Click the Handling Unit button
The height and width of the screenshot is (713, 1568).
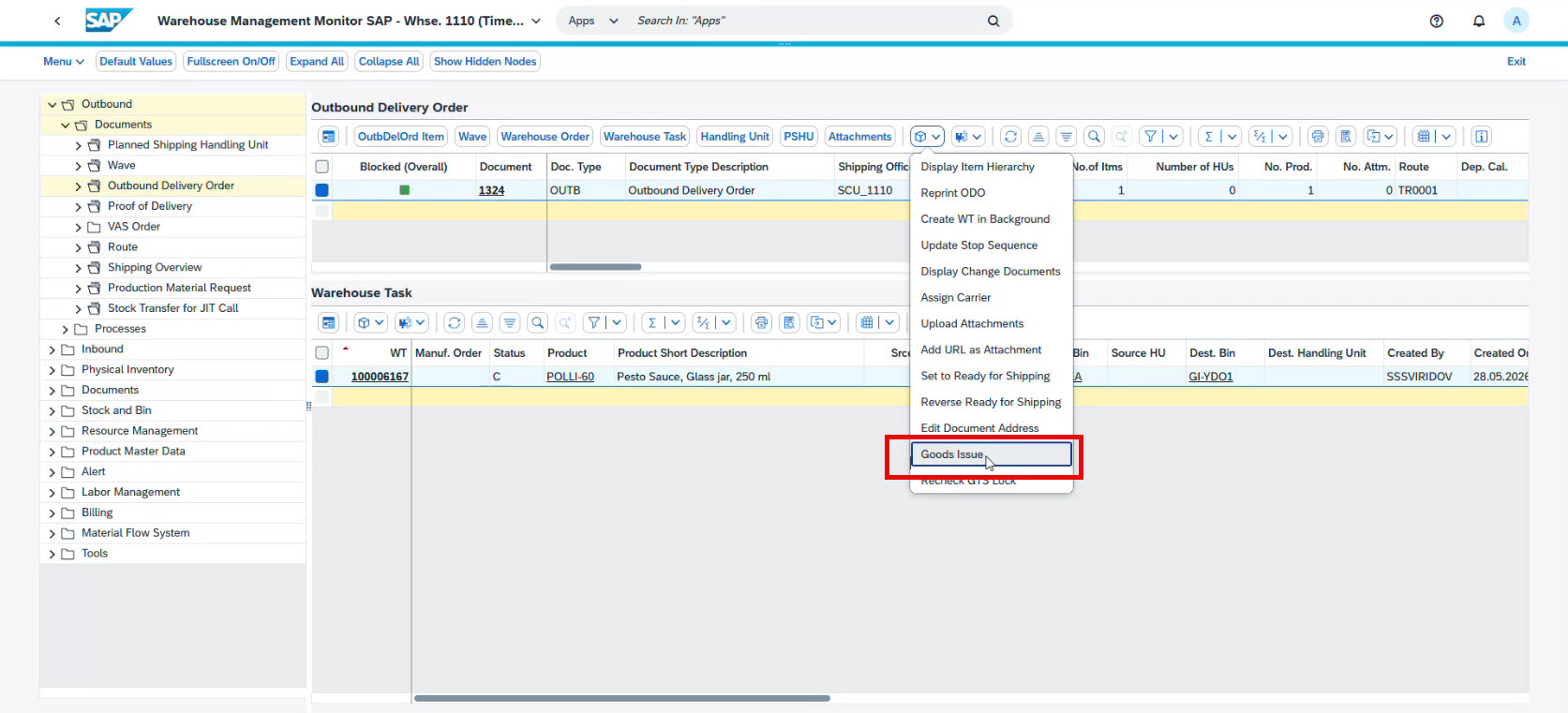click(x=735, y=137)
